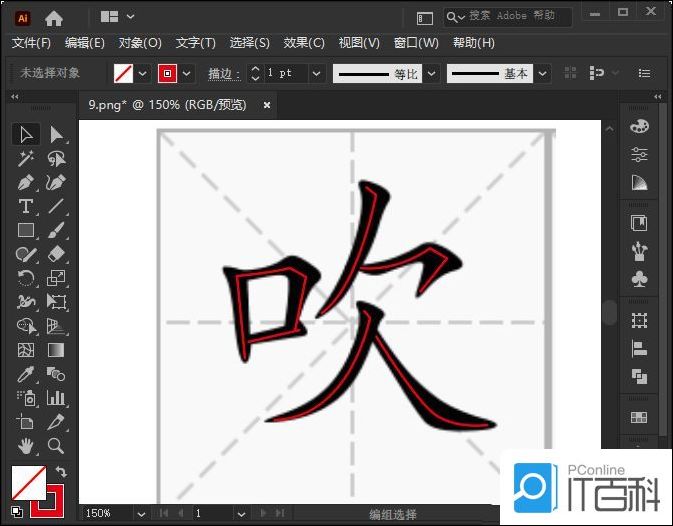Choose the Eyedropper tool
The image size is (673, 526).
26,374
